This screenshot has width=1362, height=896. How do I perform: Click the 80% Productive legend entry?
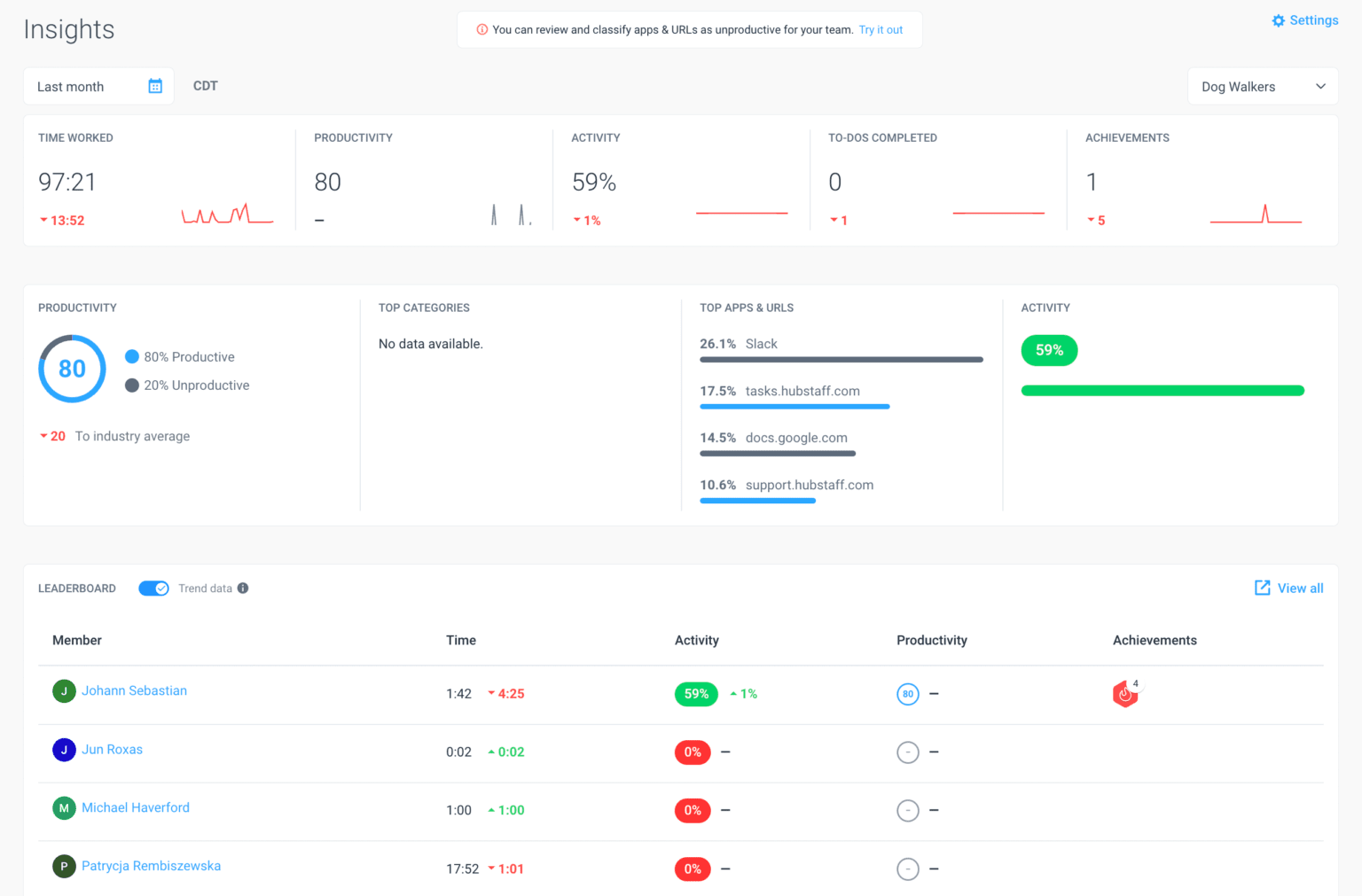180,357
